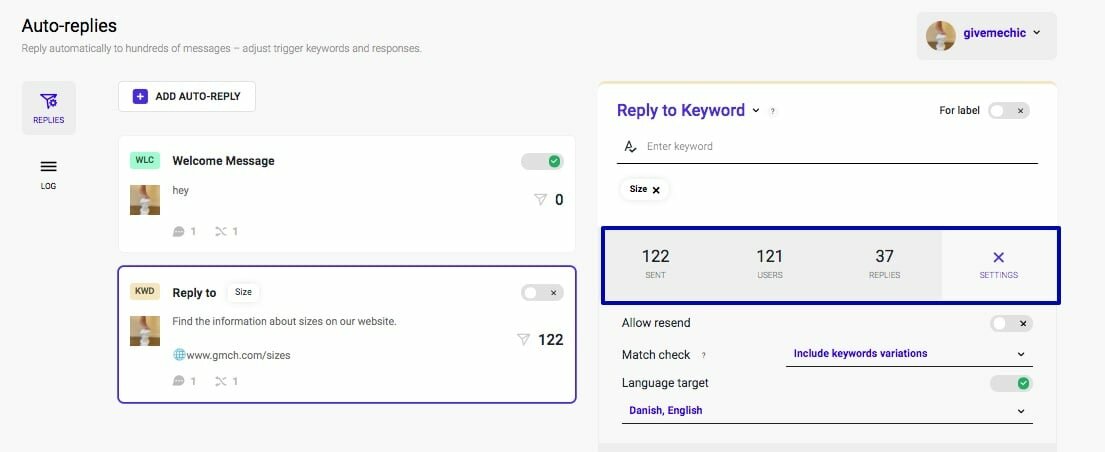Toggle the Allow resend switch
The width and height of the screenshot is (1105, 452).
click(x=1010, y=323)
